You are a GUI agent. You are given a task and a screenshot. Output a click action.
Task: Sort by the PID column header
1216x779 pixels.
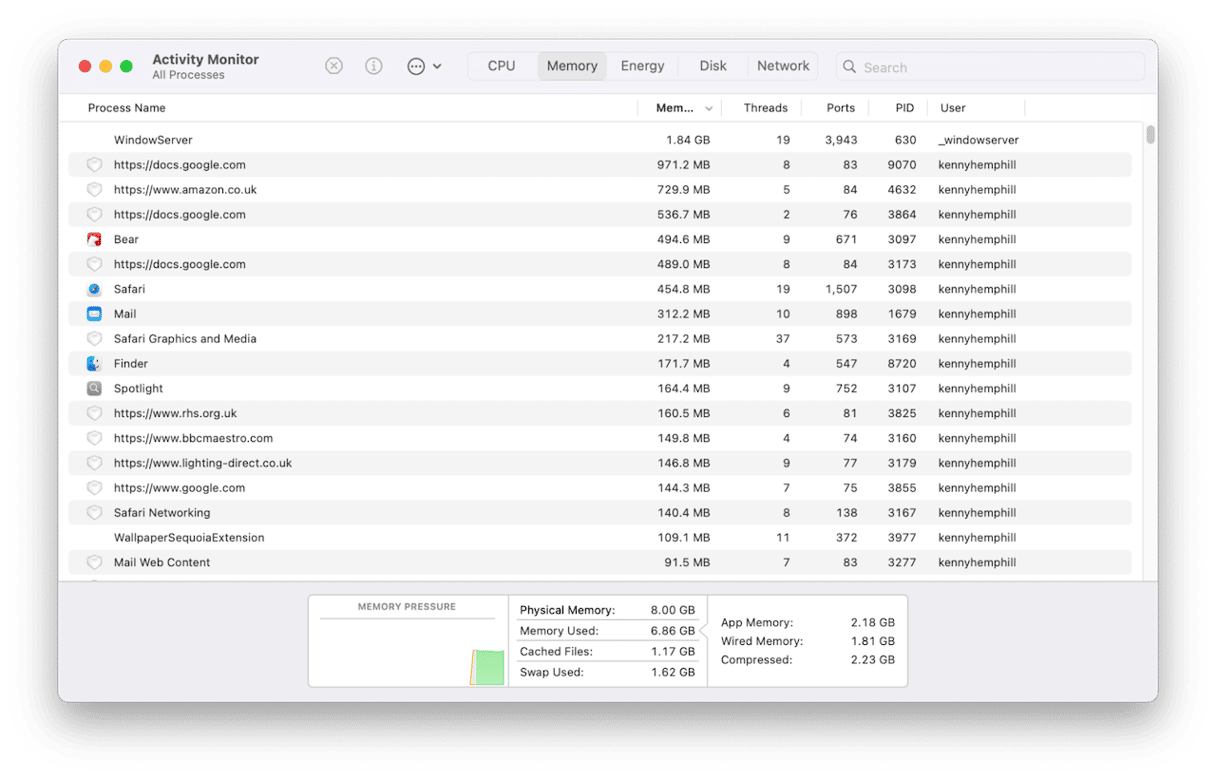click(904, 108)
